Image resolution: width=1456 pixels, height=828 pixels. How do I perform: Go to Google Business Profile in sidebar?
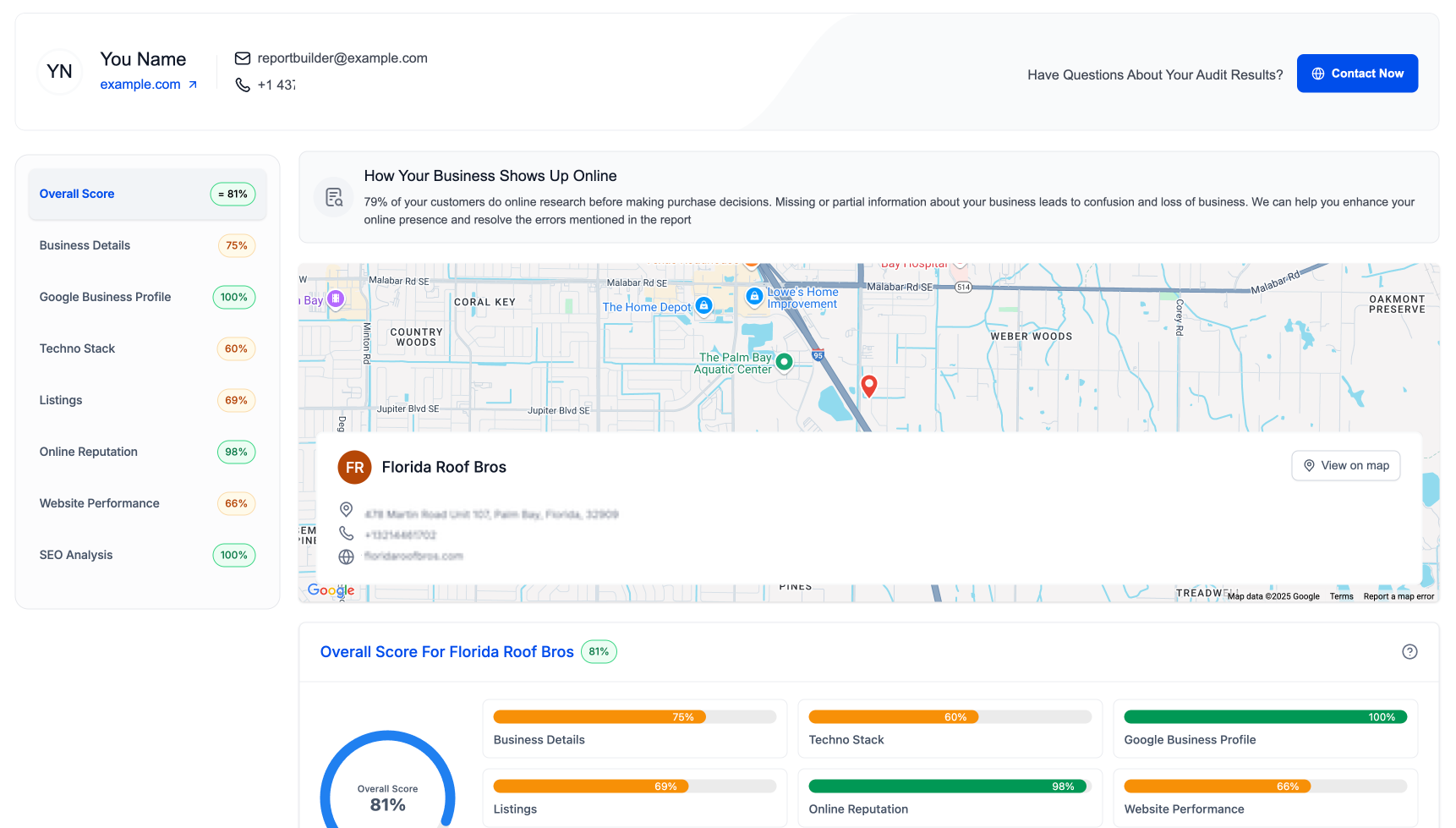(147, 297)
